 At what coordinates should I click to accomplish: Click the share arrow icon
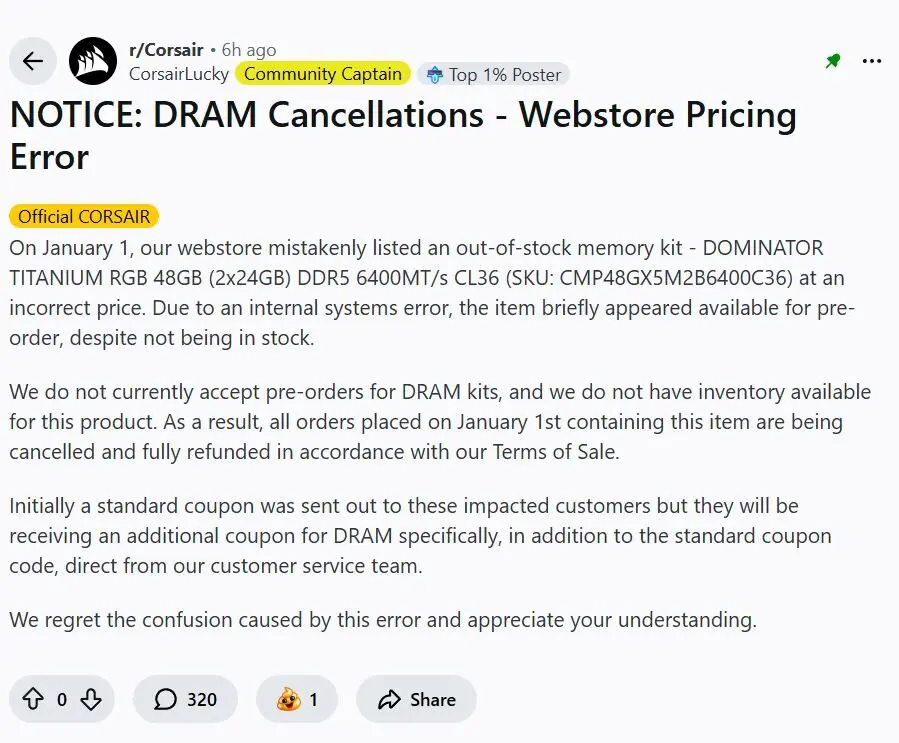click(x=388, y=699)
